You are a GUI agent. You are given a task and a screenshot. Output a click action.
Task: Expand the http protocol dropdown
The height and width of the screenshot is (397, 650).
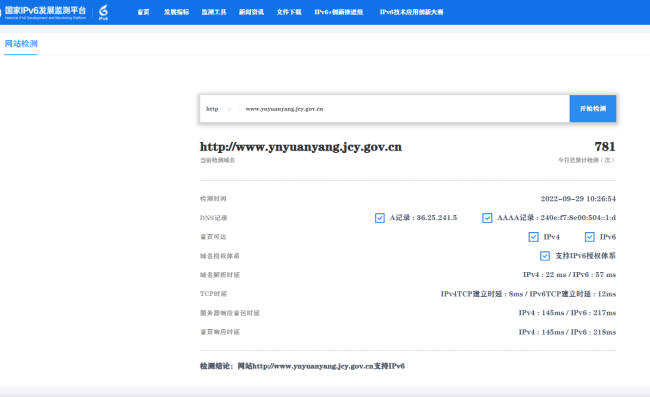pyautogui.click(x=219, y=109)
